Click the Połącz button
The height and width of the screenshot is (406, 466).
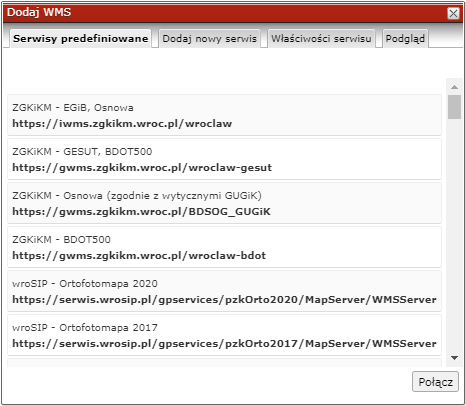[x=435, y=382]
